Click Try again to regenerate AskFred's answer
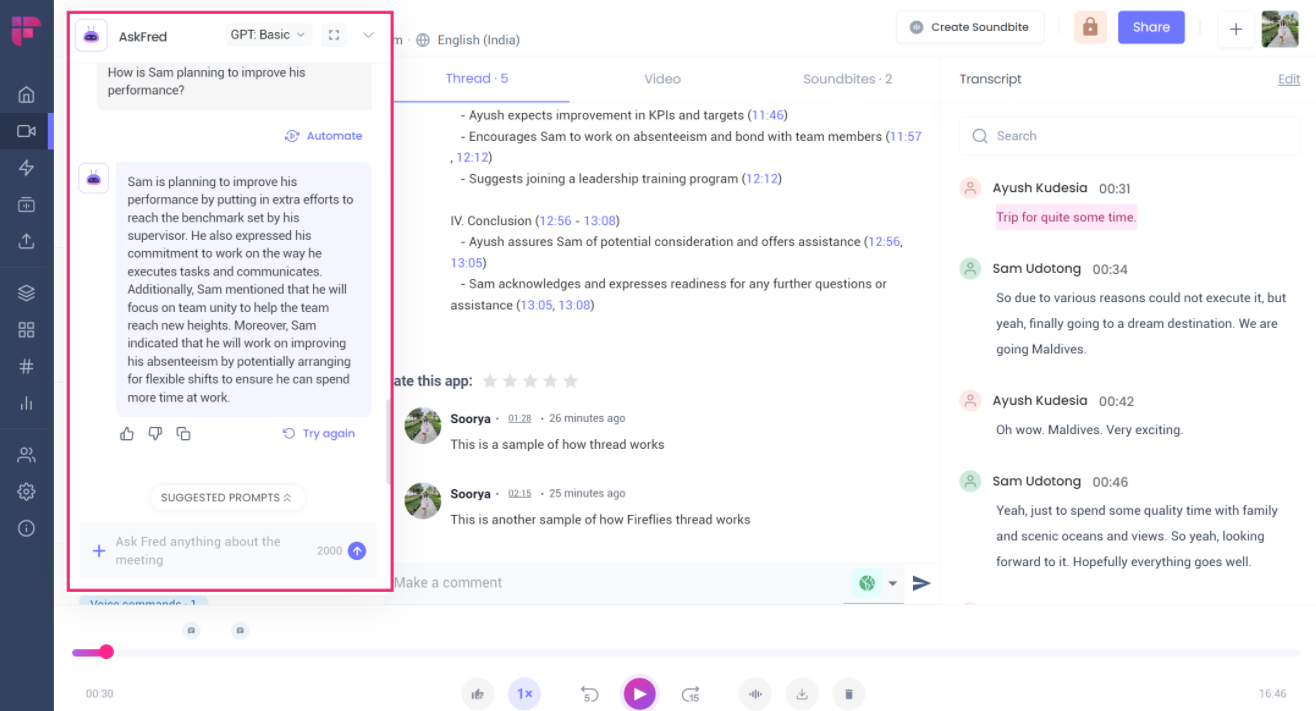Screen dimensions: 1316x711 click(x=319, y=433)
